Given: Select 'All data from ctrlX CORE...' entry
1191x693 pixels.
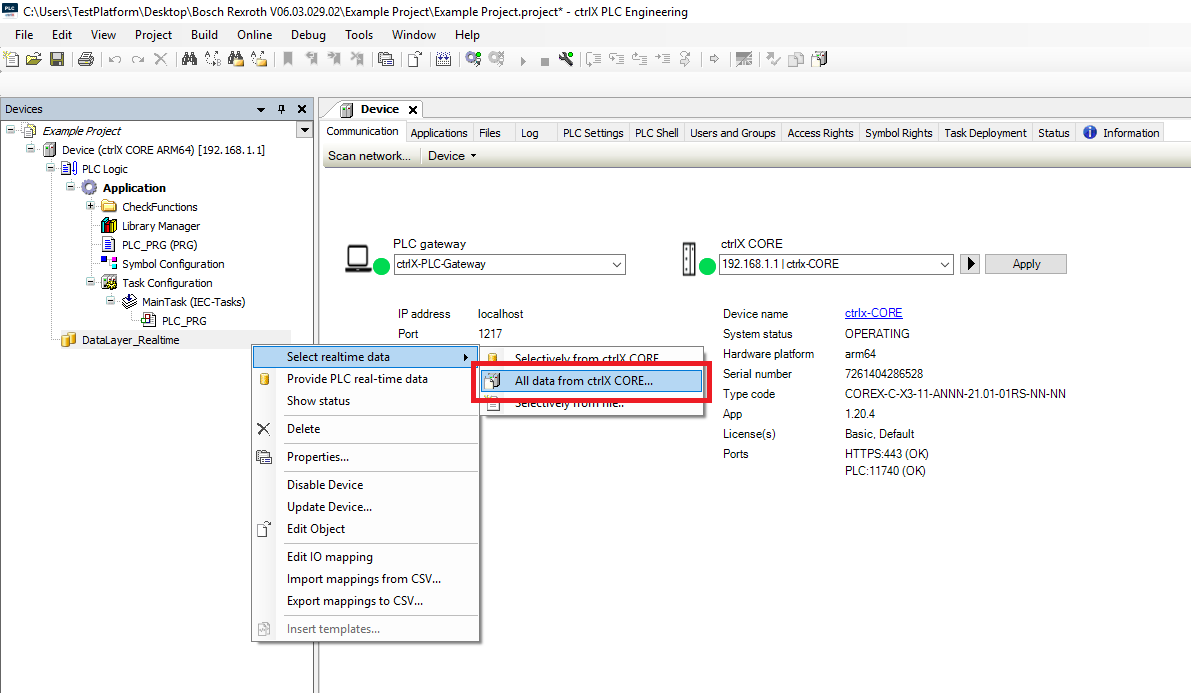Looking at the screenshot, I should [x=583, y=381].
